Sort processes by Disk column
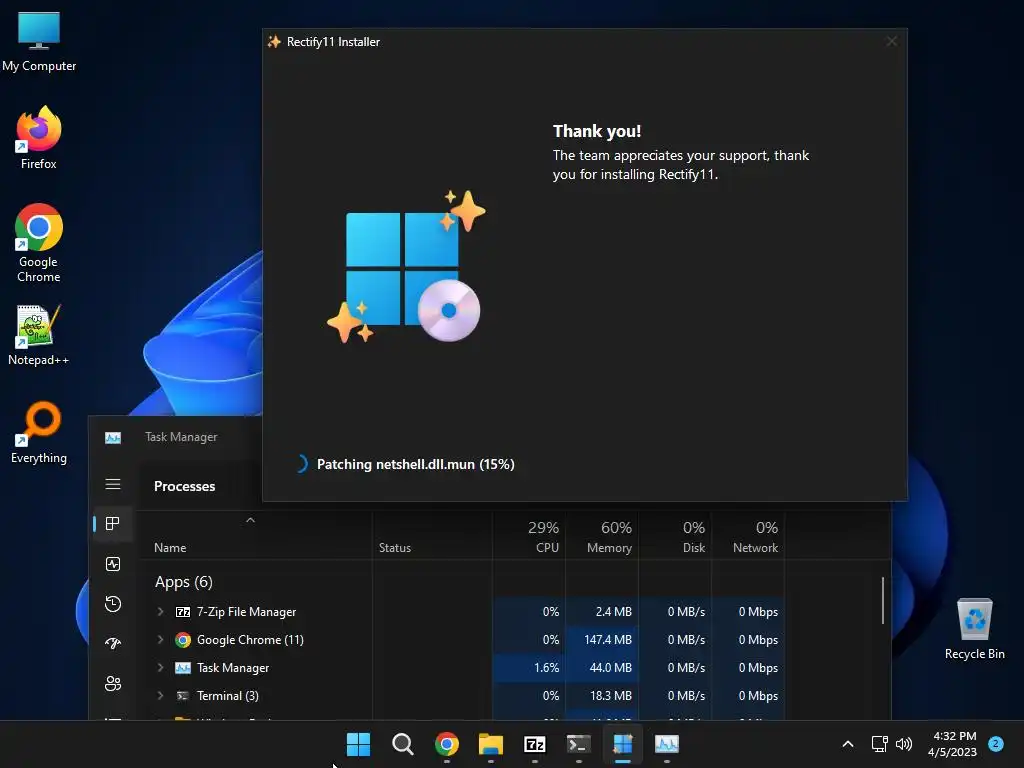The height and width of the screenshot is (768, 1024). (x=675, y=536)
